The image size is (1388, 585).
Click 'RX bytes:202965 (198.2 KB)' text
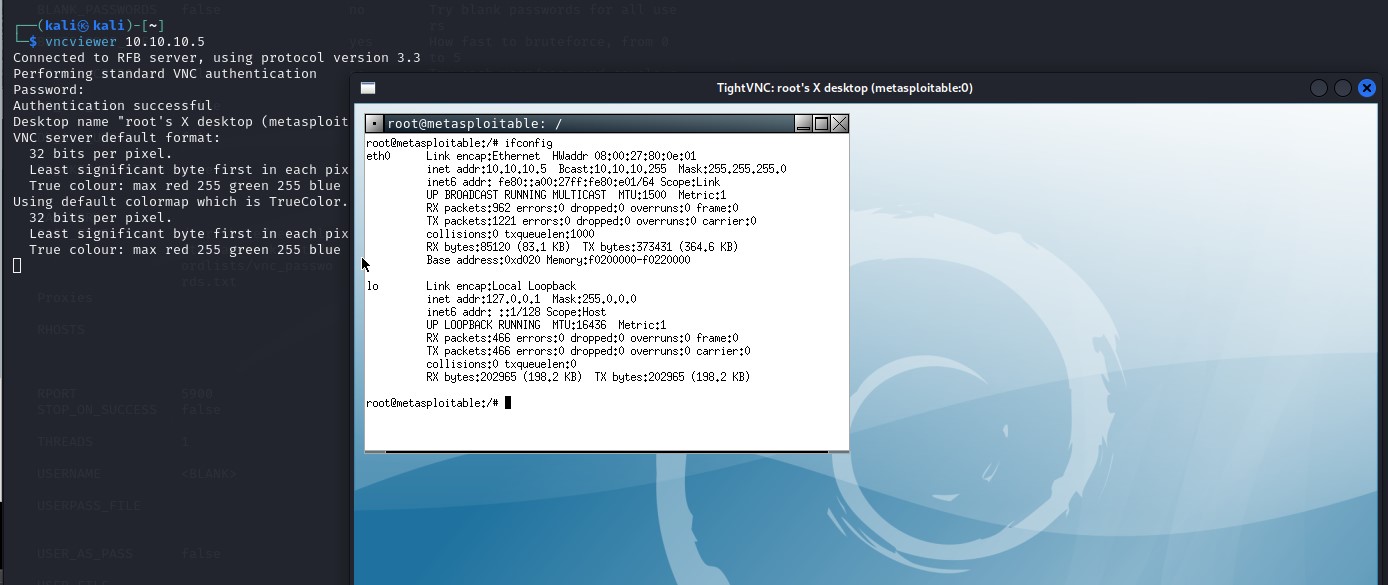click(x=504, y=377)
